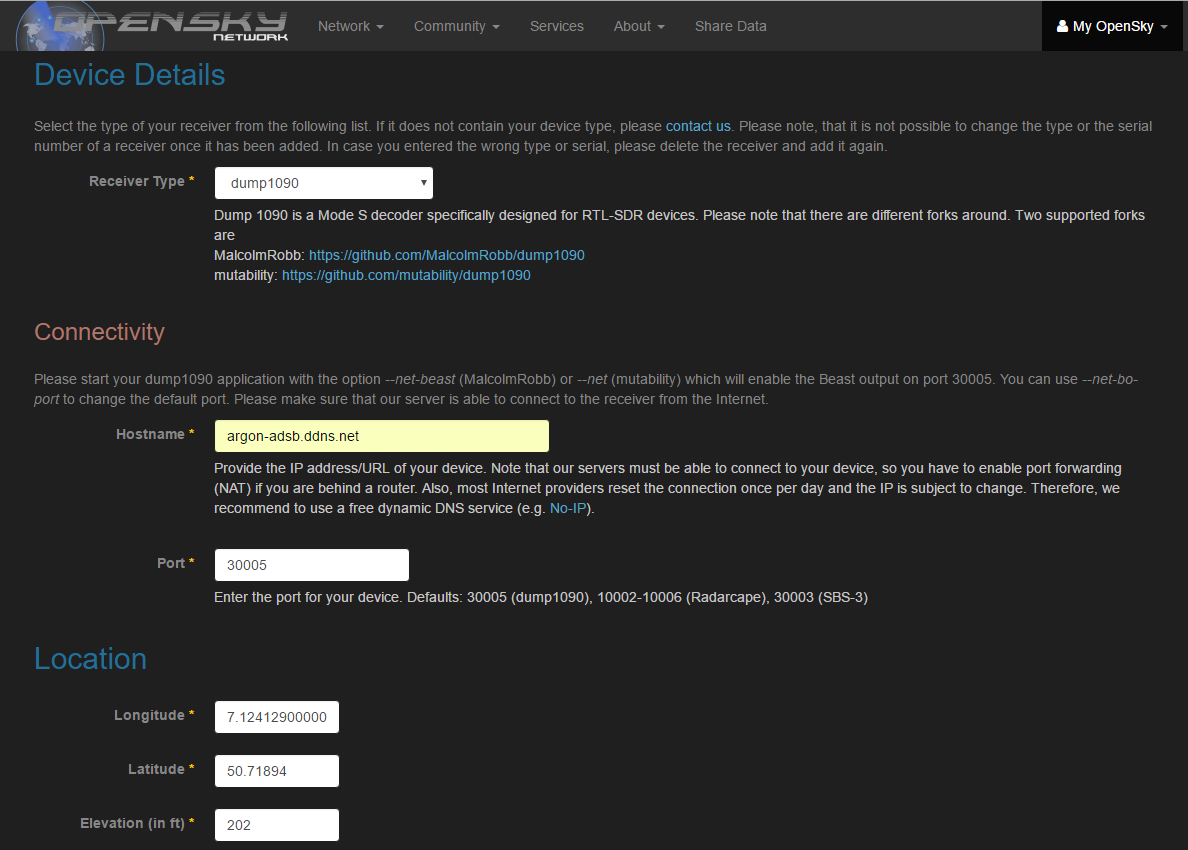
Task: Open the Network menu
Action: point(351,26)
